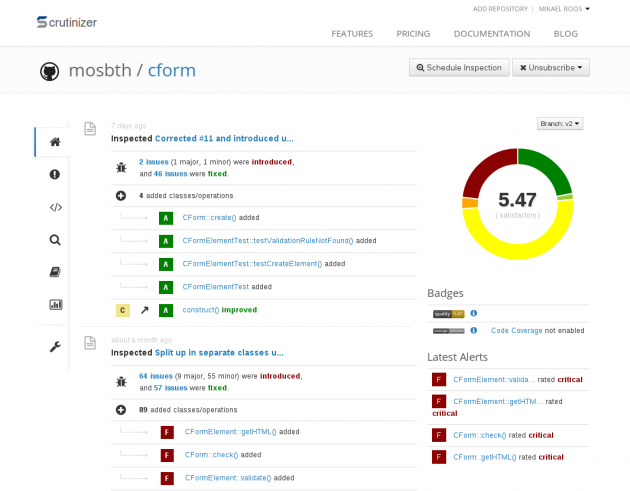The height and width of the screenshot is (491, 630).
Task: Open the home overview sidebar icon
Action: tap(55, 142)
